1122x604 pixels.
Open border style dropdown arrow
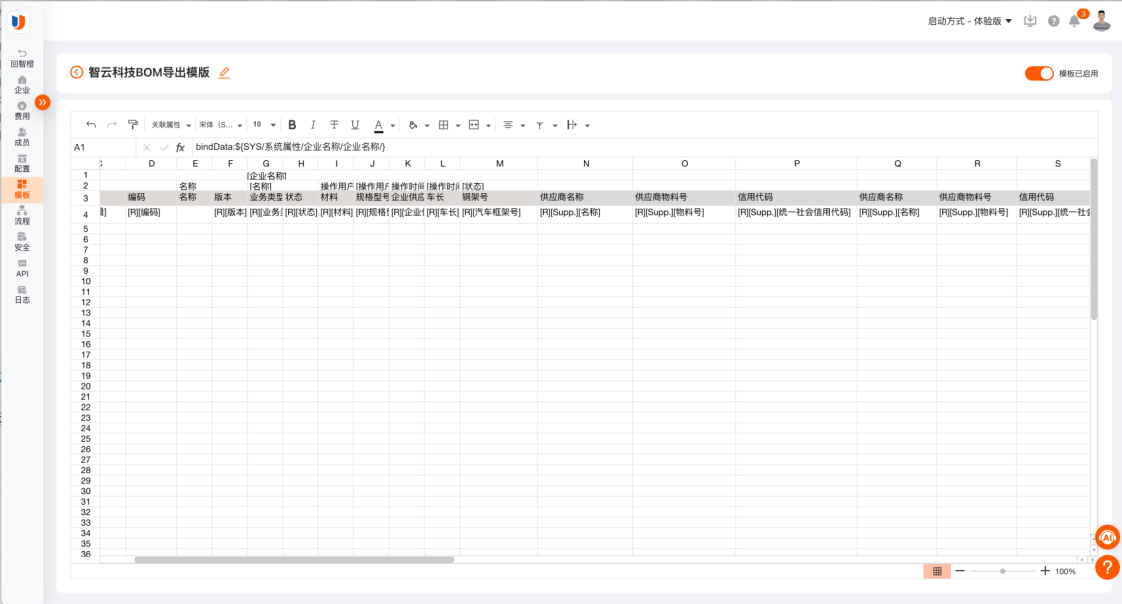click(x=458, y=125)
